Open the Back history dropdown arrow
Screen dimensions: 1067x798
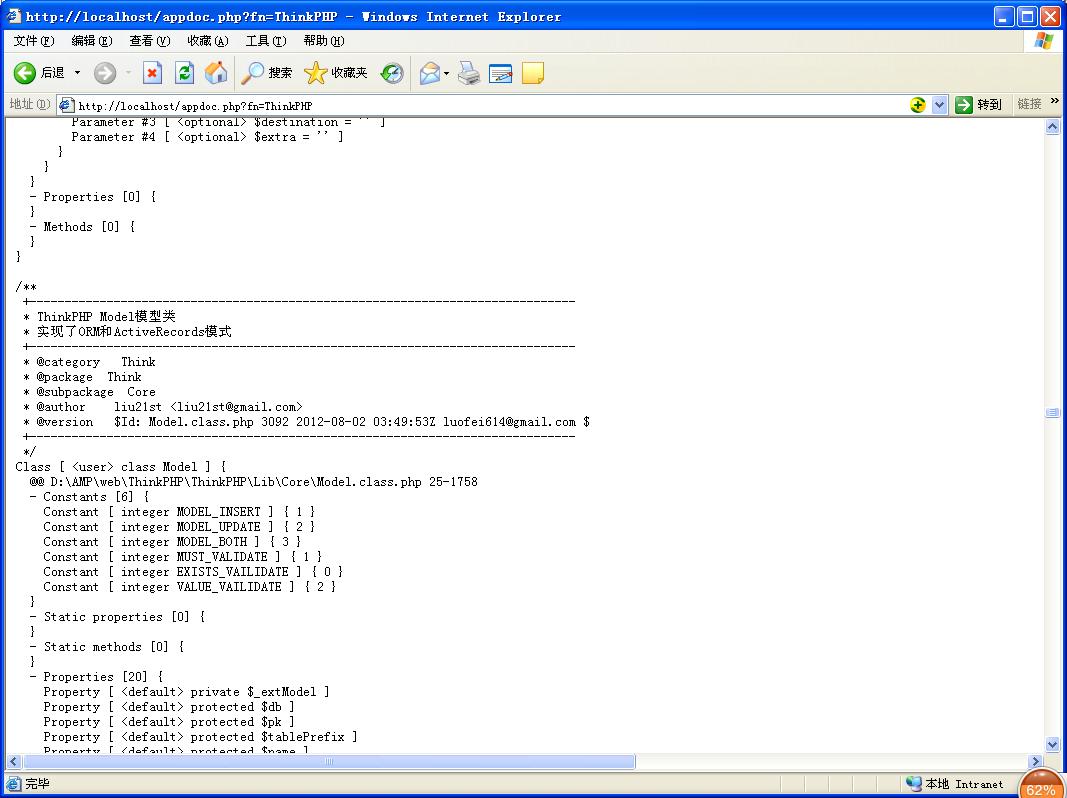[x=77, y=73]
